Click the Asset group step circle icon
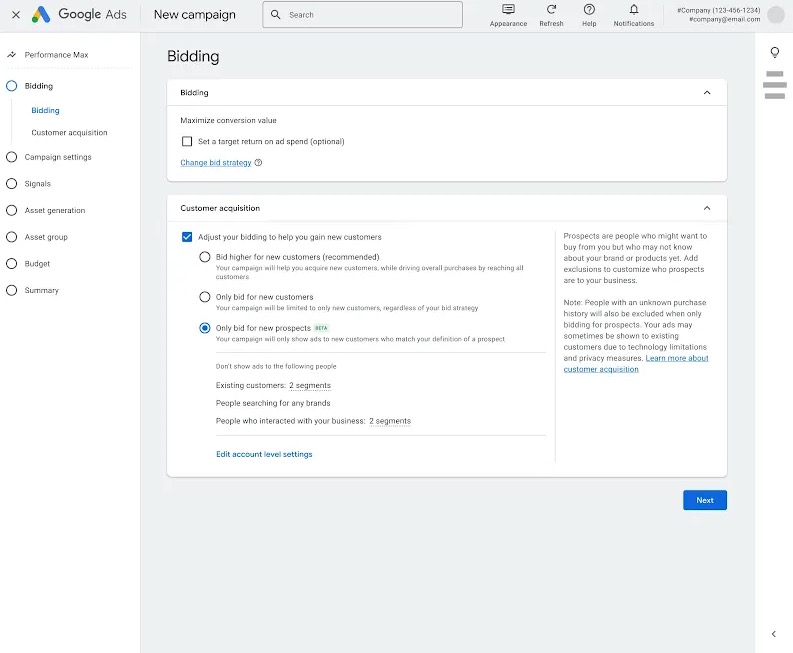This screenshot has width=793, height=653. coord(11,237)
